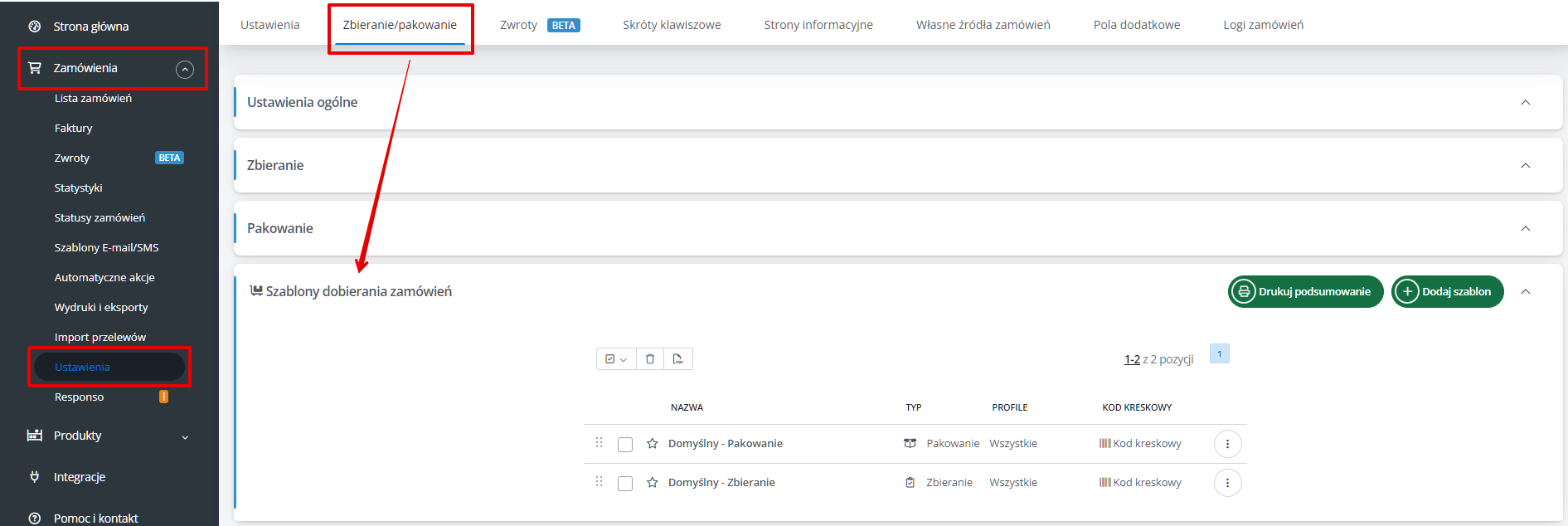The height and width of the screenshot is (526, 1568).
Task: Open Faktury in sidebar
Action: pos(74,128)
